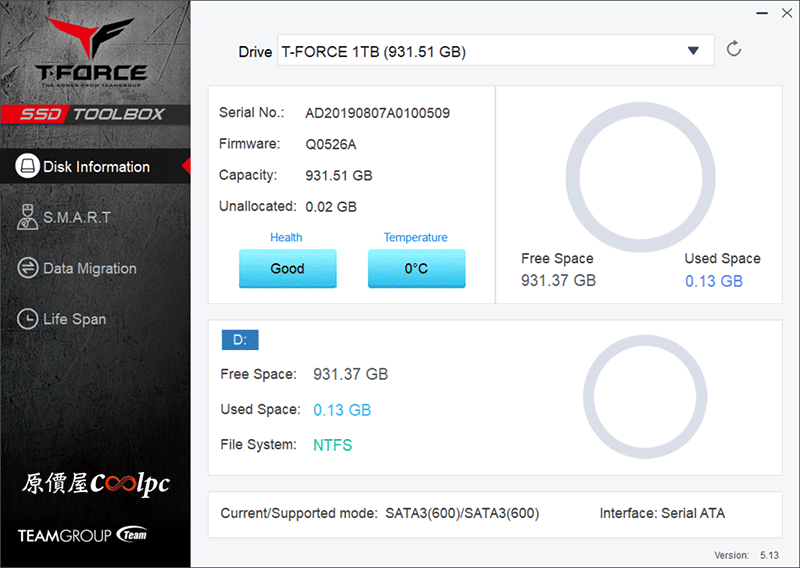Select the D: partition label
Image resolution: width=800 pixels, height=568 pixels.
tap(240, 340)
